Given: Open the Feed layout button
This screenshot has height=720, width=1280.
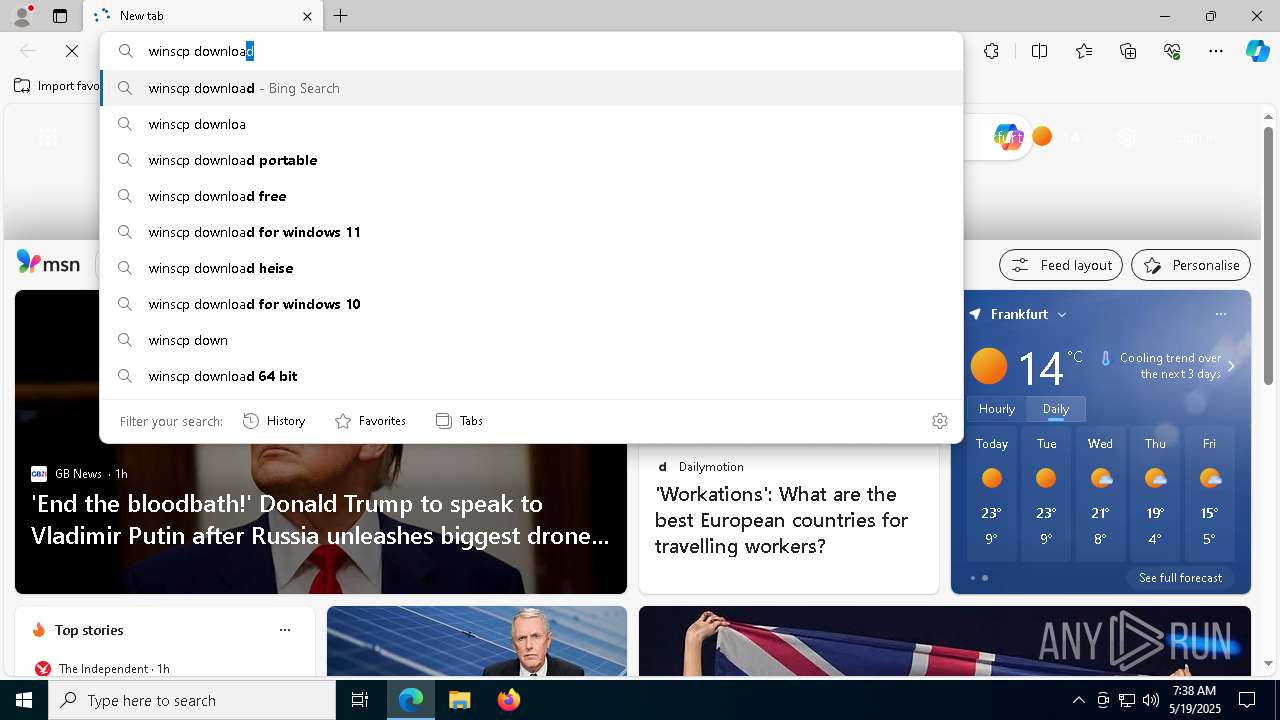Looking at the screenshot, I should [x=1061, y=265].
